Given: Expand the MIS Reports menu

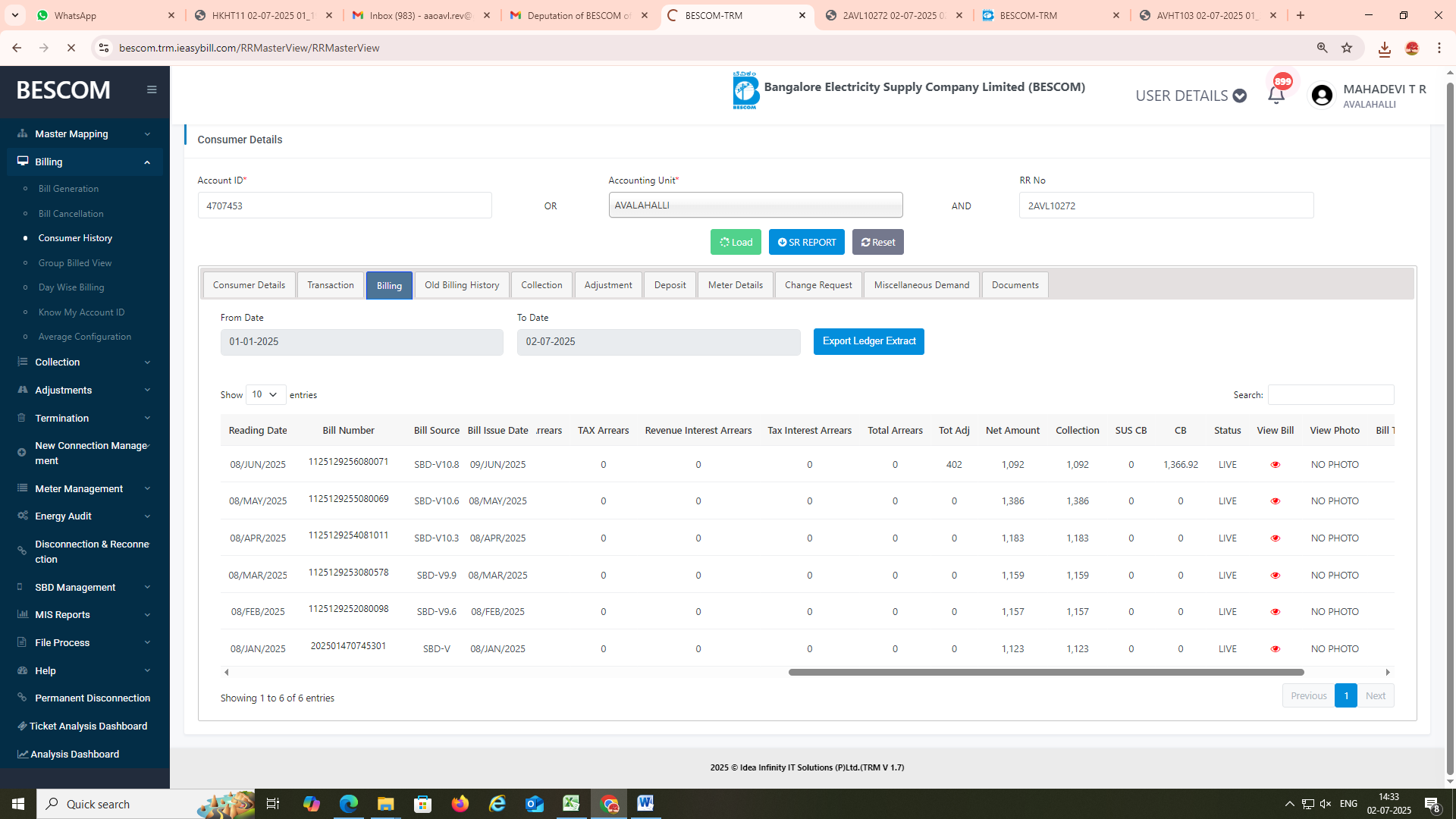Looking at the screenshot, I should tap(85, 615).
